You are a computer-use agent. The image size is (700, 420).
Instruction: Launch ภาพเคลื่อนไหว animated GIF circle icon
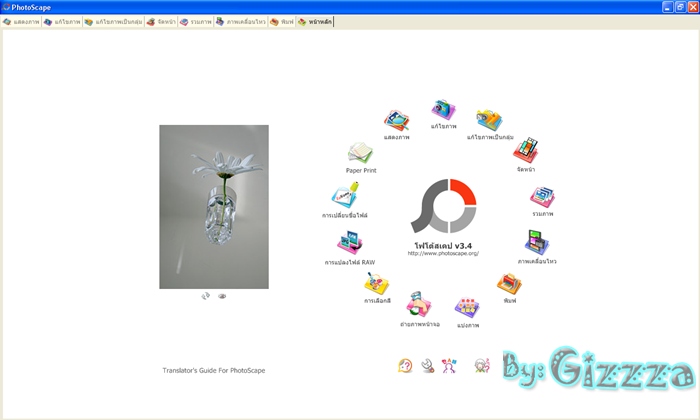(537, 242)
